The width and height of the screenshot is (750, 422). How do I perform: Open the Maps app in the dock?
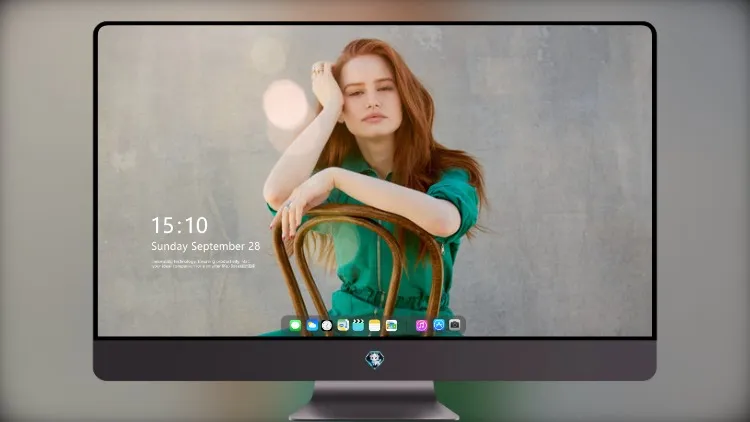343,325
